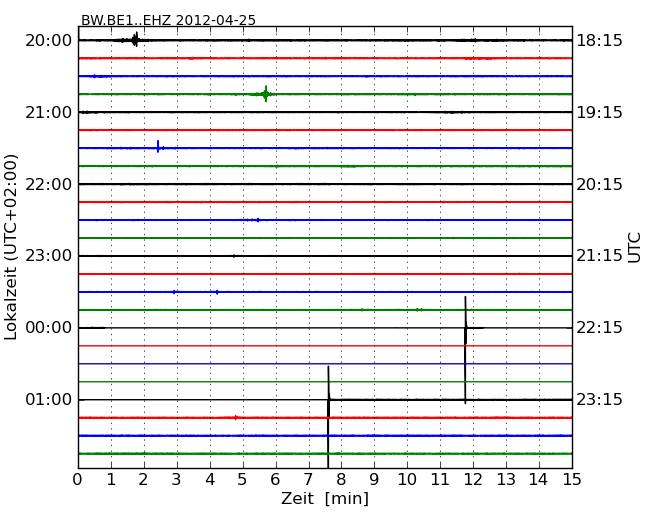The height and width of the screenshot is (520, 650).
Task: Select the green seismic event near minute 5.7
Action: point(265,94)
